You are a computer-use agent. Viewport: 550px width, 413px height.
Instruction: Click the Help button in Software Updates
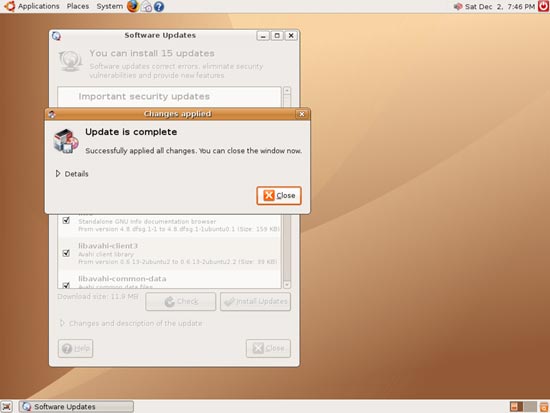click(75, 348)
